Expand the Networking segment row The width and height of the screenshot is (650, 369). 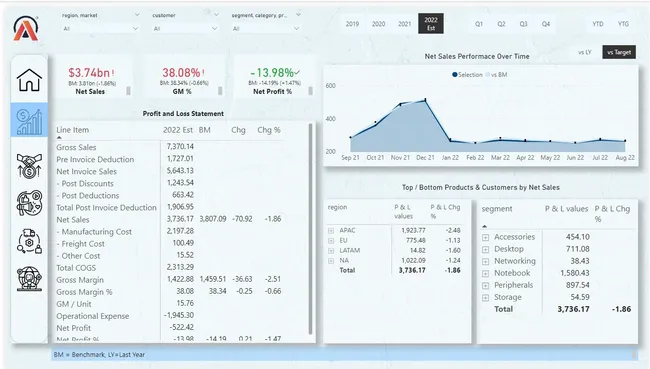click(485, 262)
